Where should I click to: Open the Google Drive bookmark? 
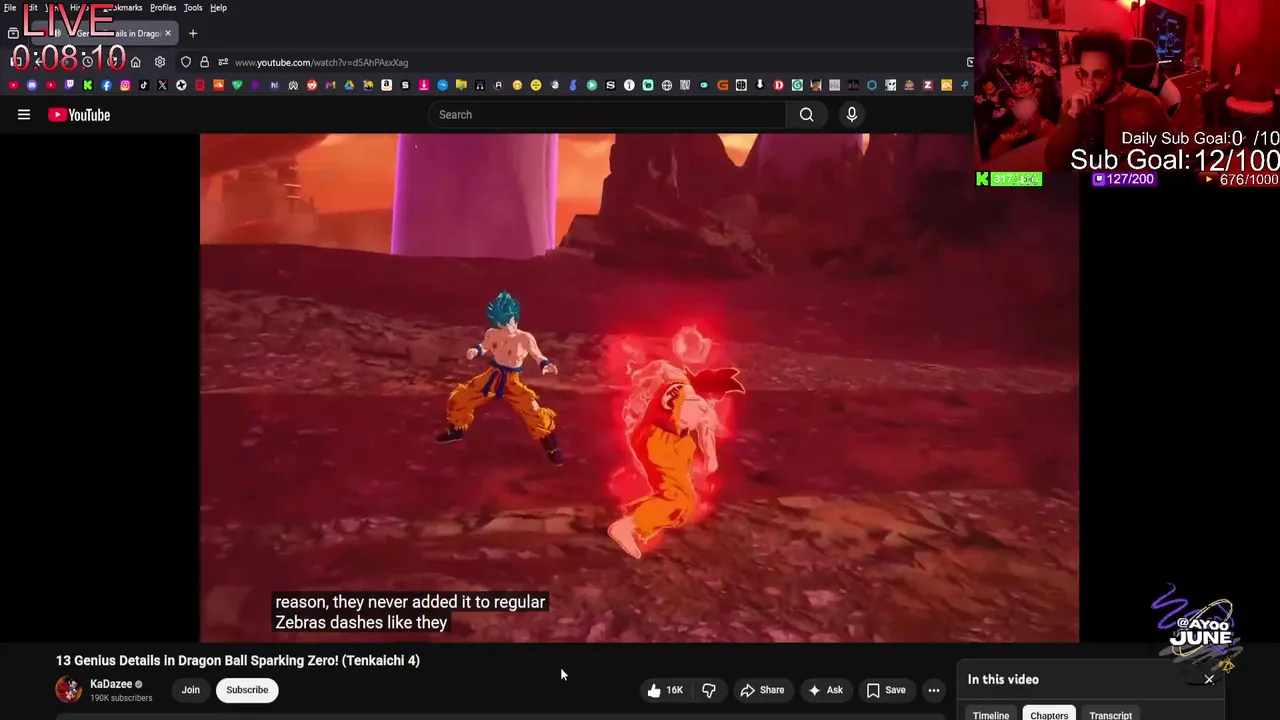pos(348,85)
